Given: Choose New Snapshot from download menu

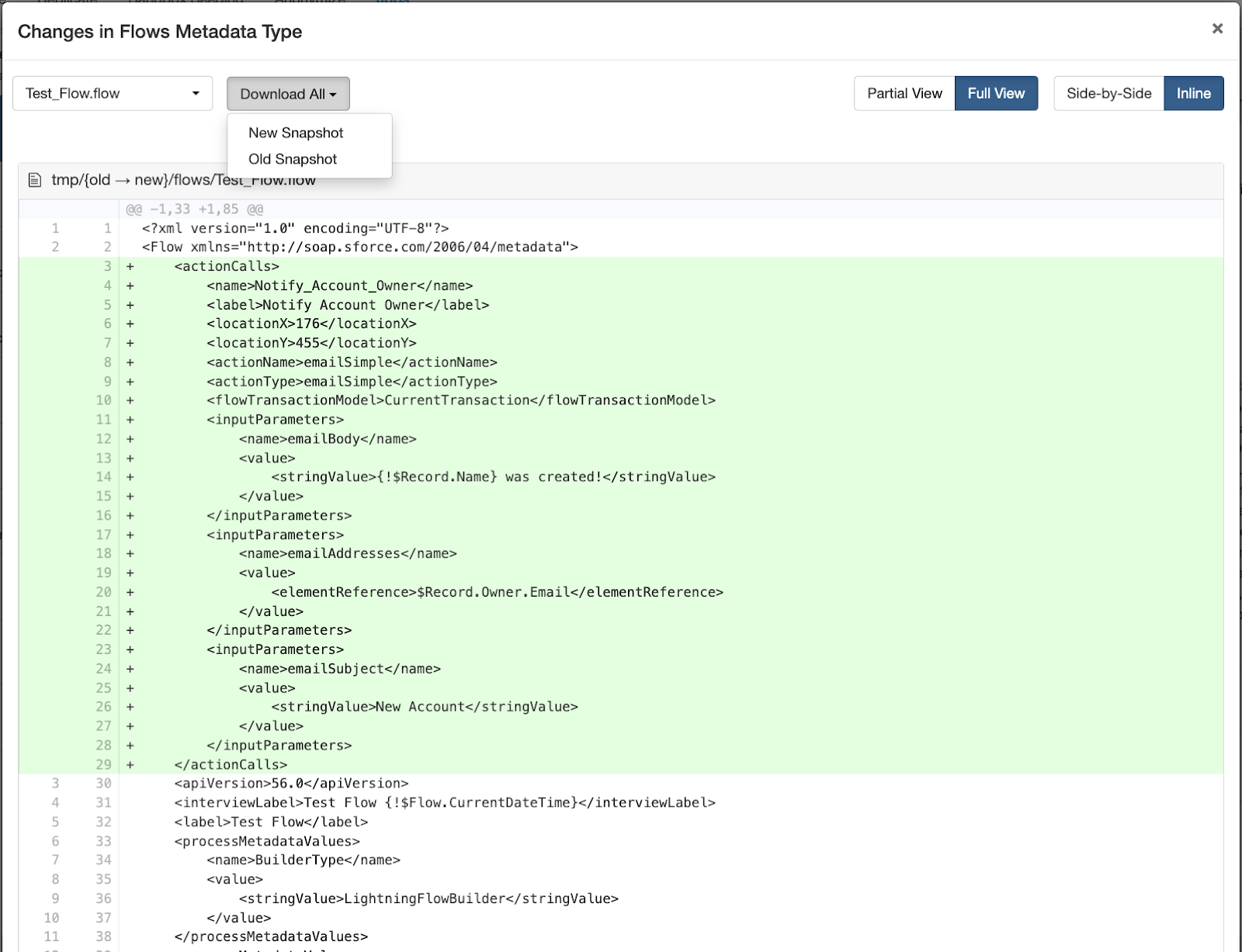Looking at the screenshot, I should (x=296, y=133).
